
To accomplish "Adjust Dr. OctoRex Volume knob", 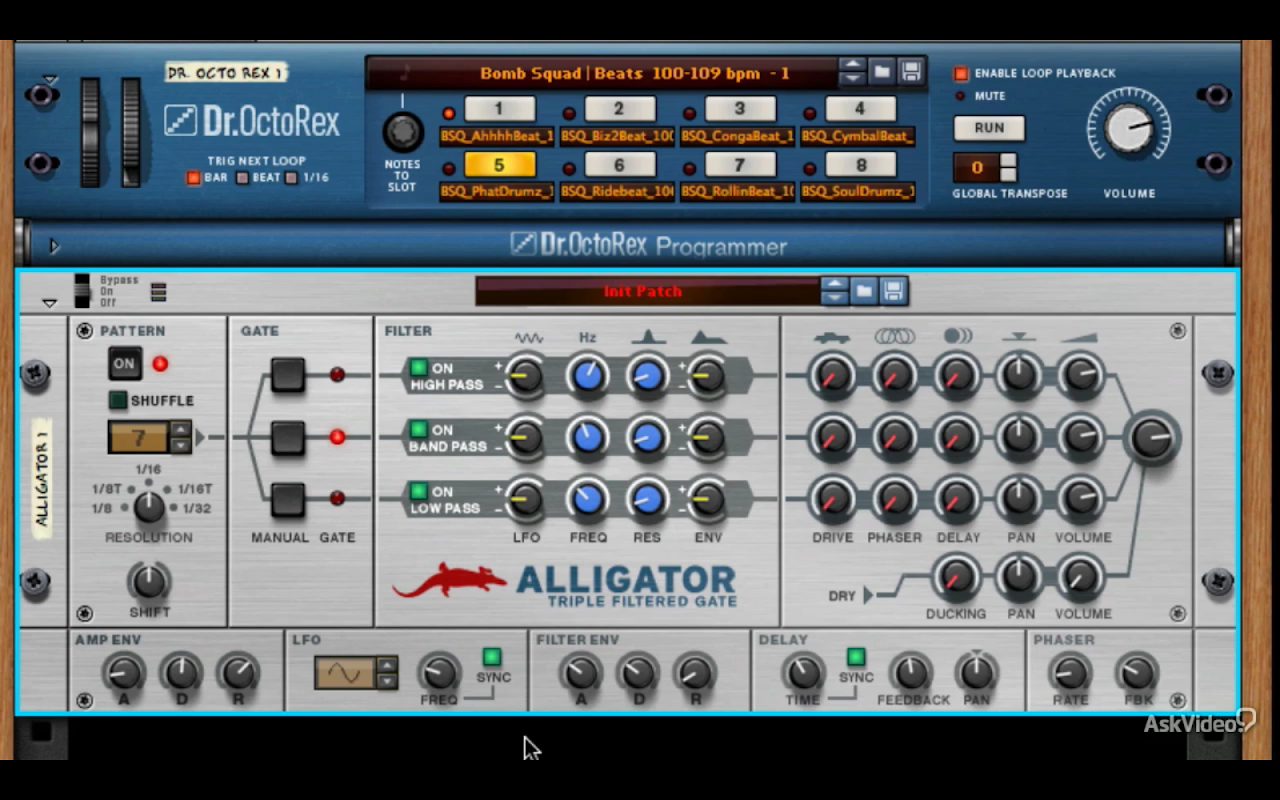I will click(x=1129, y=128).
